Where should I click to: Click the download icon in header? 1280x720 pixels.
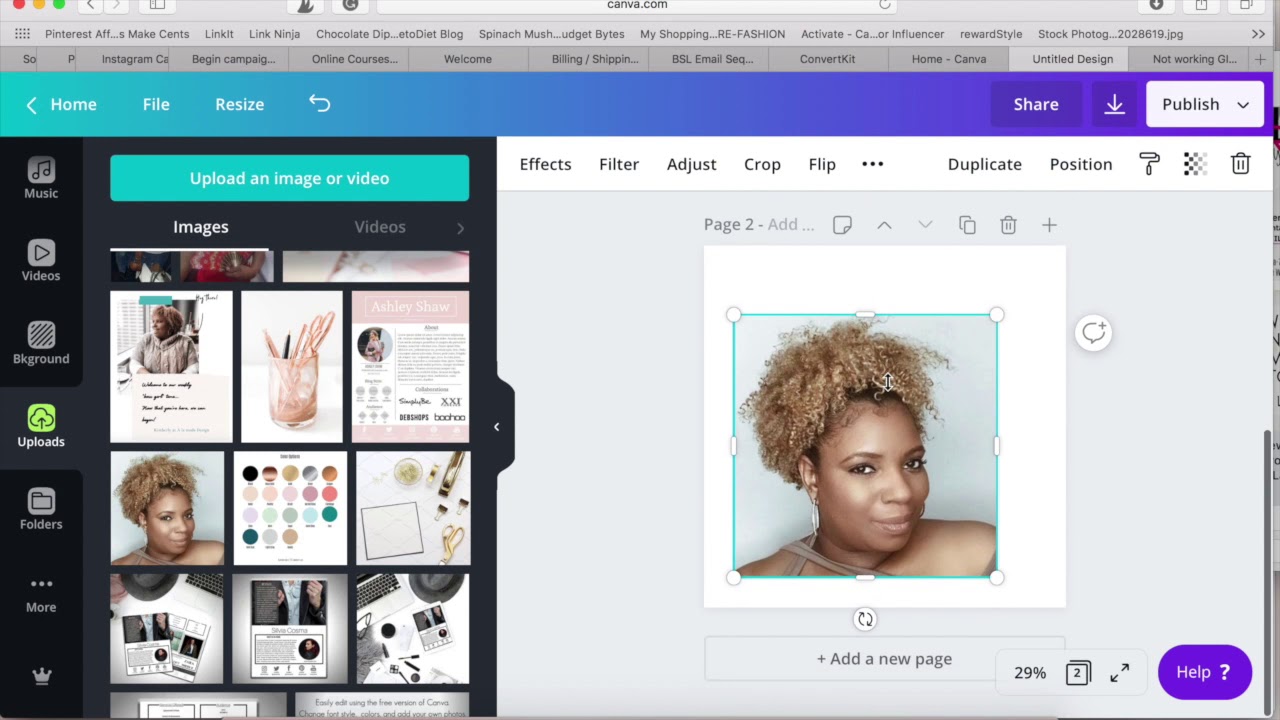pos(1114,104)
